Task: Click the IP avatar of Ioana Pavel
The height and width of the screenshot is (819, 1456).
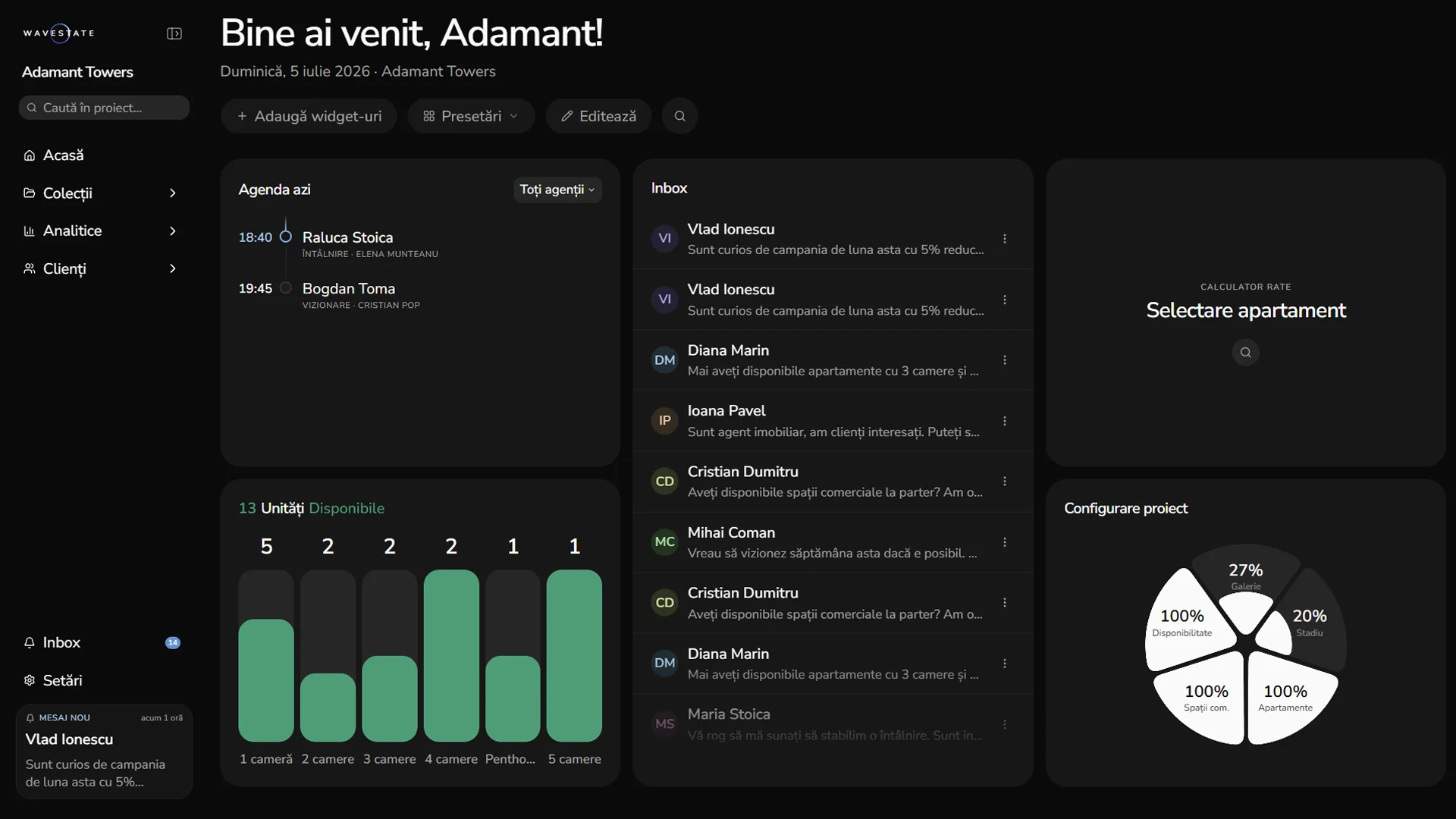Action: (x=664, y=420)
